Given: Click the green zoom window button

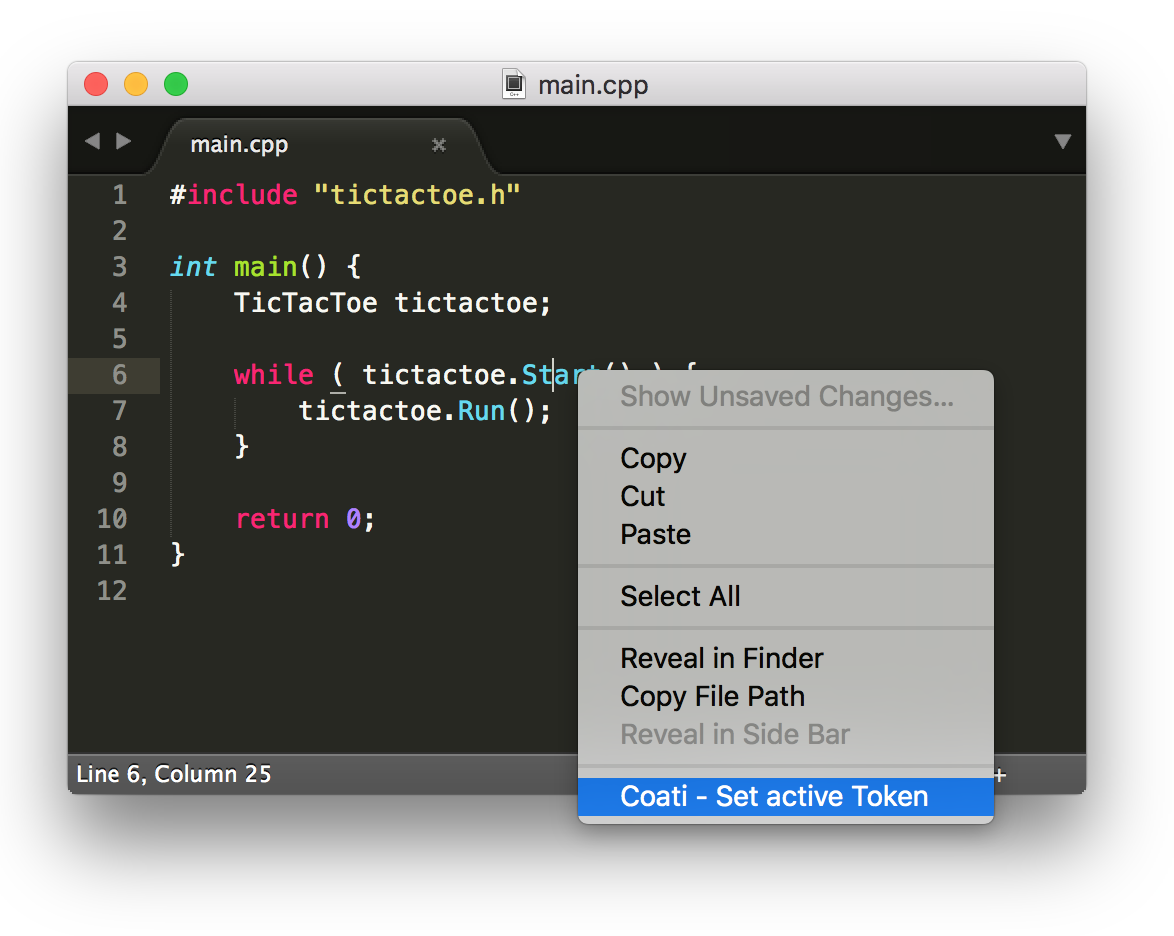Looking at the screenshot, I should 176,84.
